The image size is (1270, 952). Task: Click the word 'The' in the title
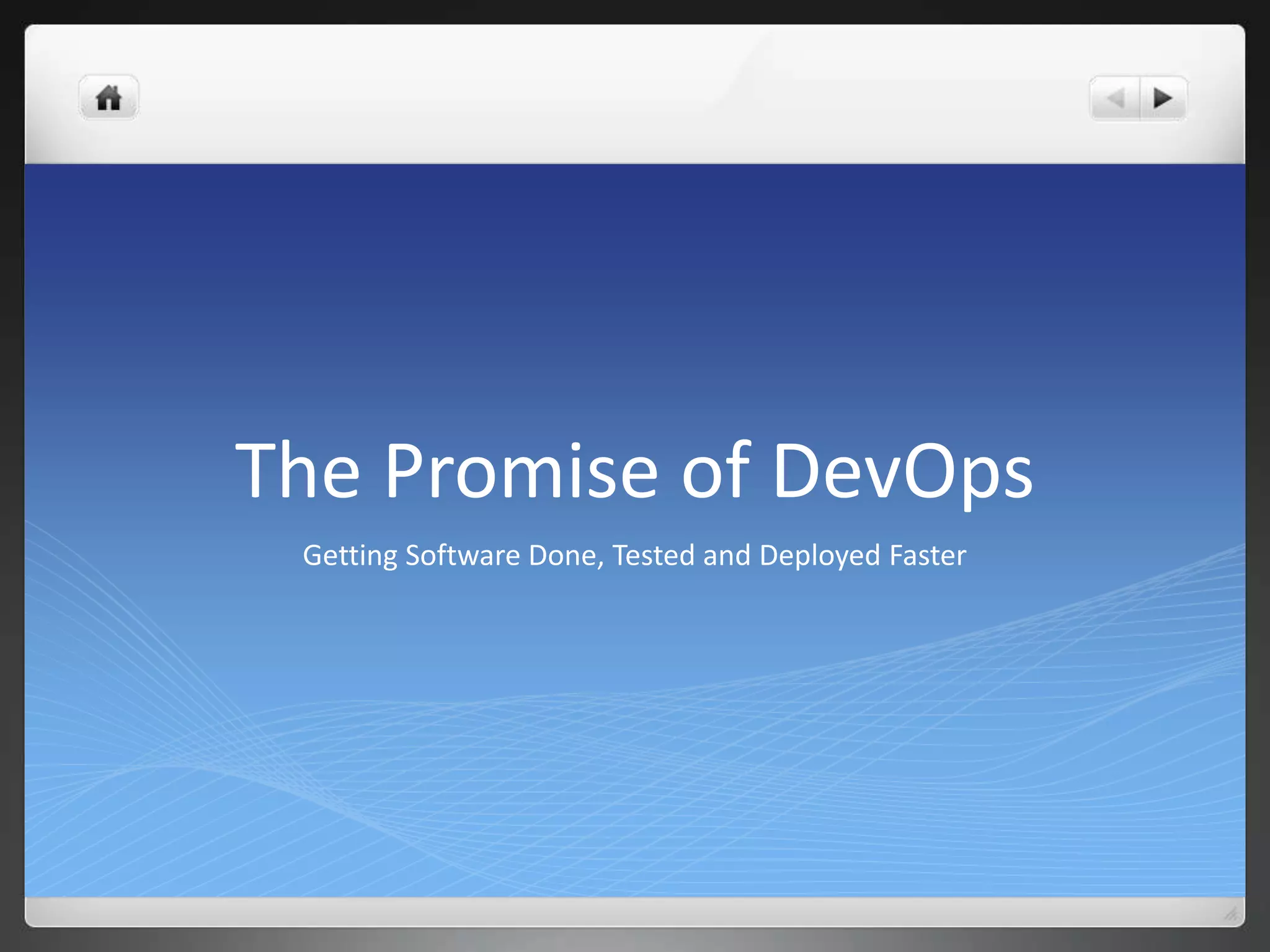coord(298,470)
